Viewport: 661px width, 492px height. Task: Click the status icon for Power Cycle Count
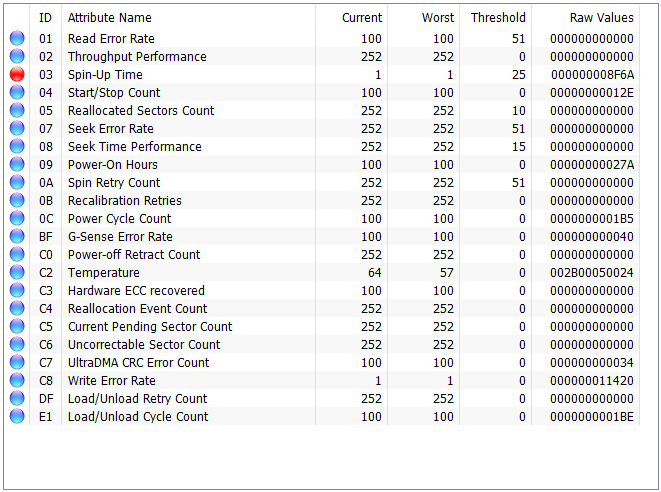point(17,218)
